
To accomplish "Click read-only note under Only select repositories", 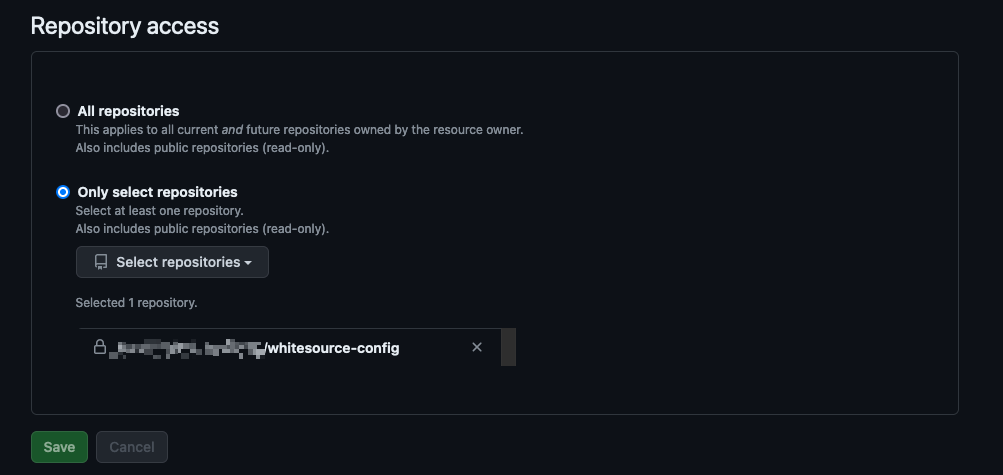I will 202,229.
